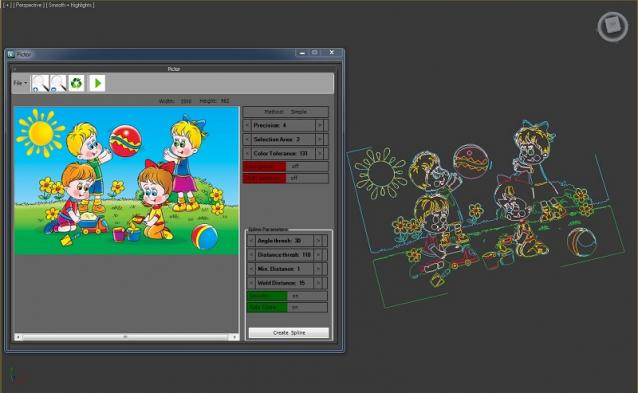Click the zoom in magnifier icon
The width and height of the screenshot is (638, 393).
point(40,83)
